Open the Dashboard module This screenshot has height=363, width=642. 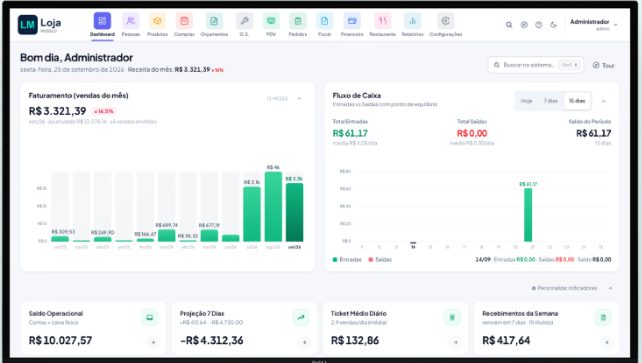102,25
